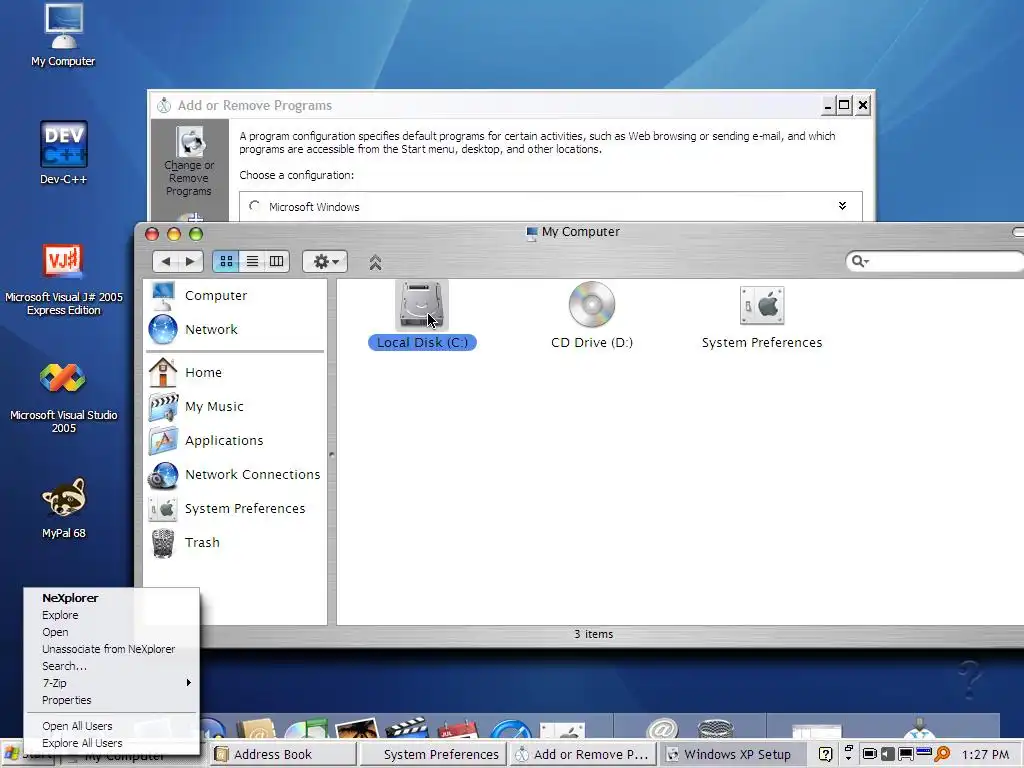Switch to Add or Remove P... taskbar button
This screenshot has height=768, width=1024.
[583, 754]
